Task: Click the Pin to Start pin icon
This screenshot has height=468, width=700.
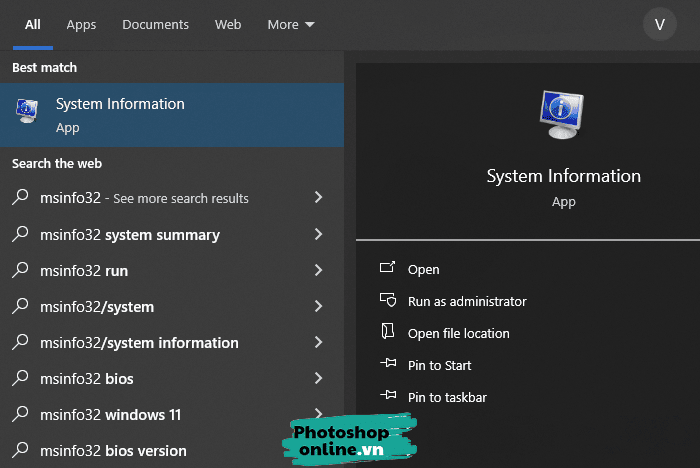Action: point(388,365)
